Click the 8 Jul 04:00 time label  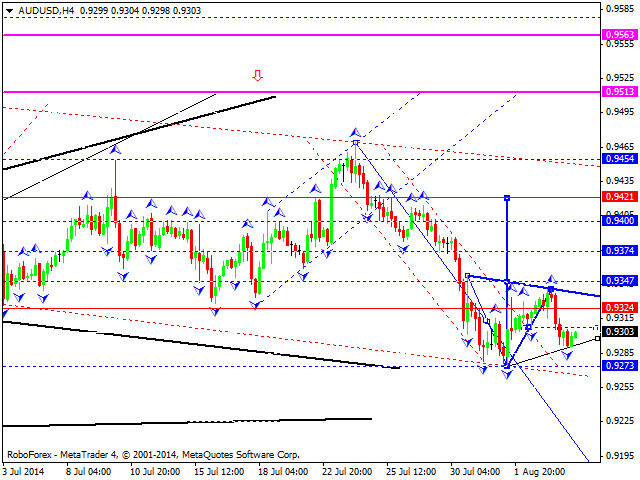(89, 471)
